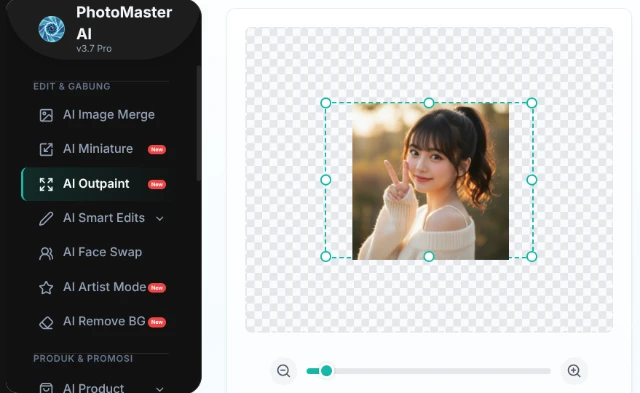Click the AI Remove BG eraser icon
Image resolution: width=640 pixels, height=393 pixels.
pyautogui.click(x=46, y=322)
